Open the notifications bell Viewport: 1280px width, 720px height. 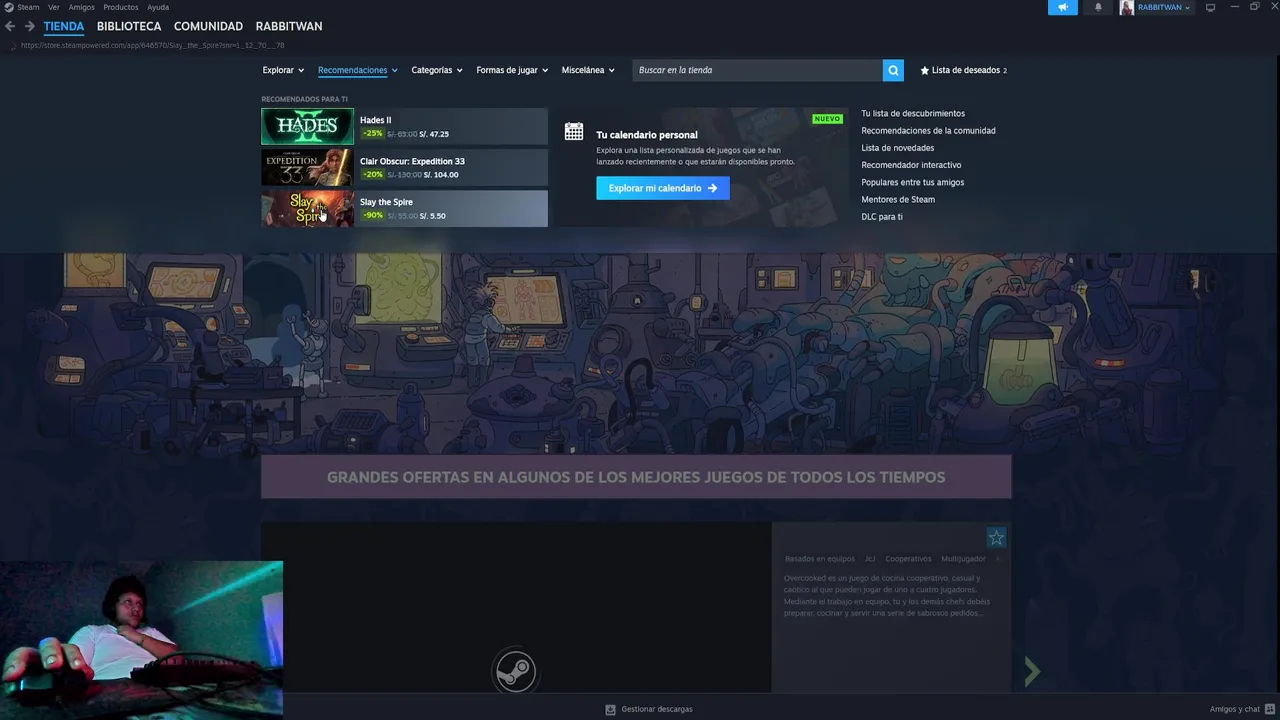click(x=1098, y=7)
